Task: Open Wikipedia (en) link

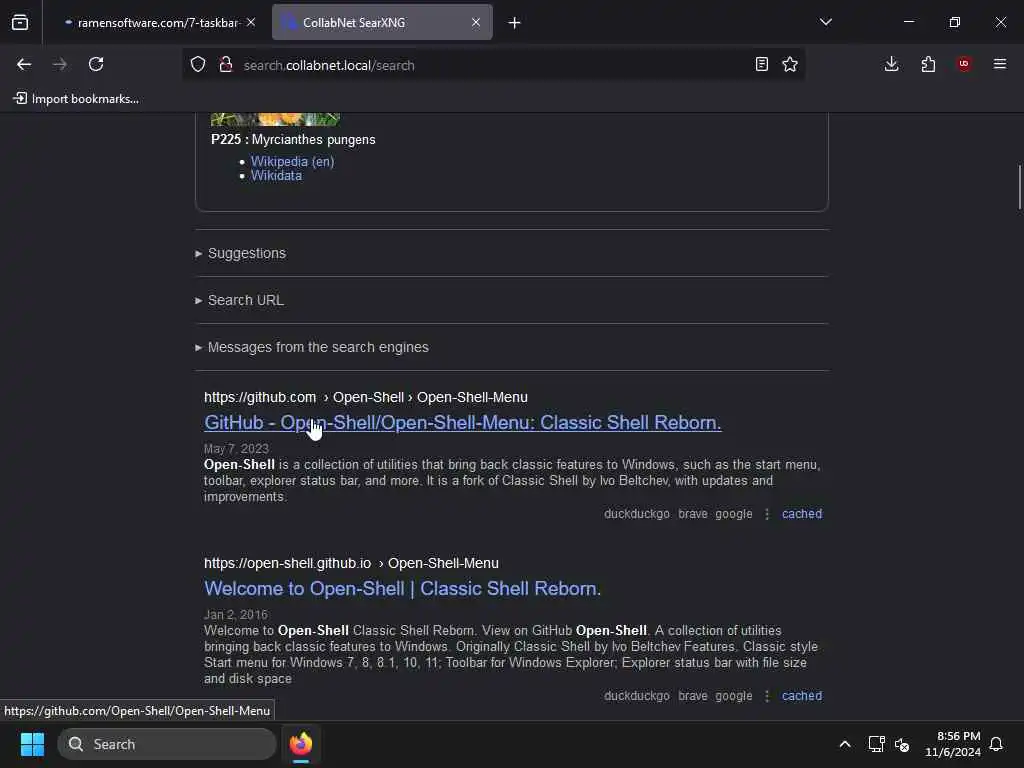Action: tap(293, 161)
